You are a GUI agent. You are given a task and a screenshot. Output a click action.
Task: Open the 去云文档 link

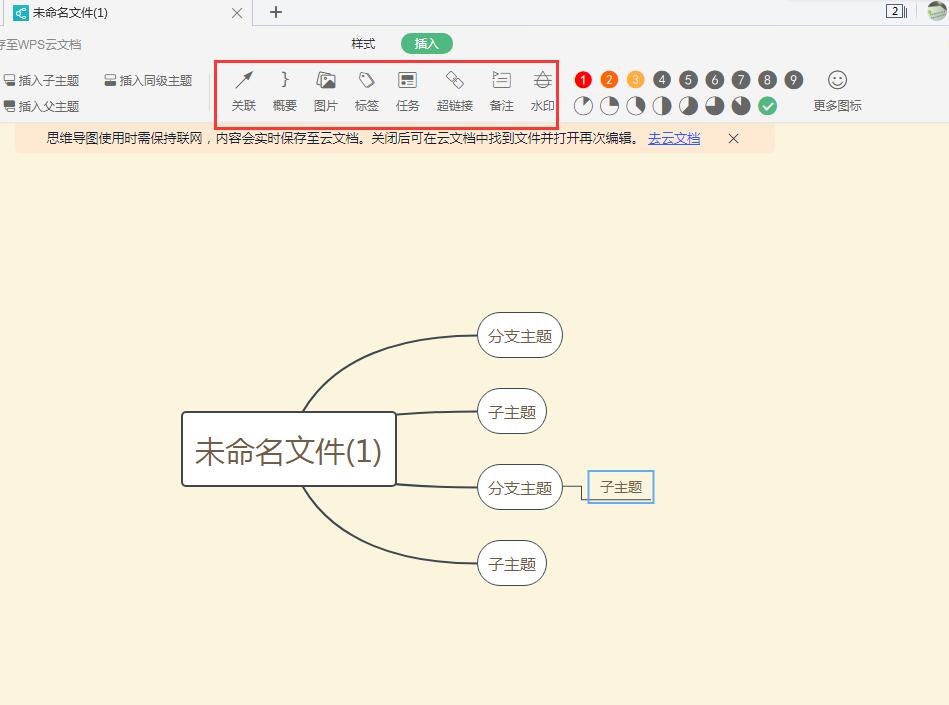point(674,139)
